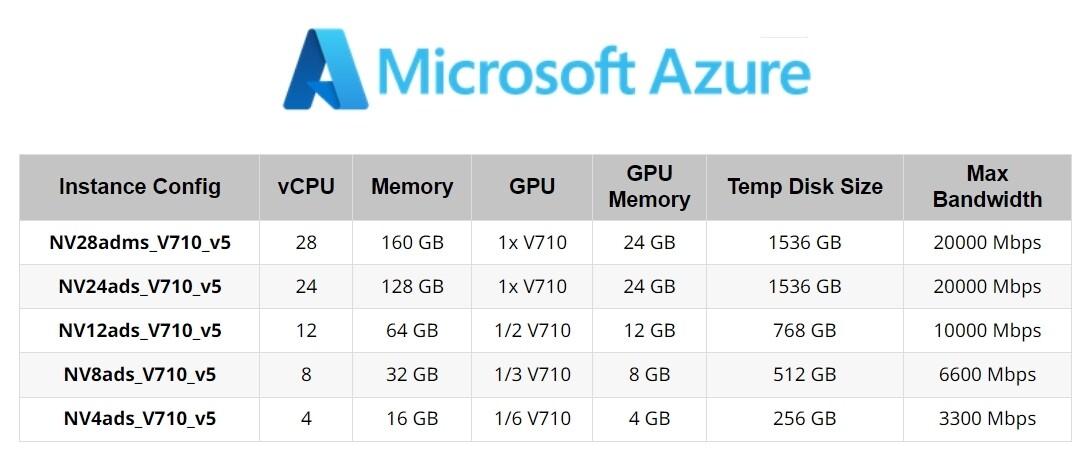Click the vCPU column header
Viewport: 1090px width, 472px height.
pos(306,187)
